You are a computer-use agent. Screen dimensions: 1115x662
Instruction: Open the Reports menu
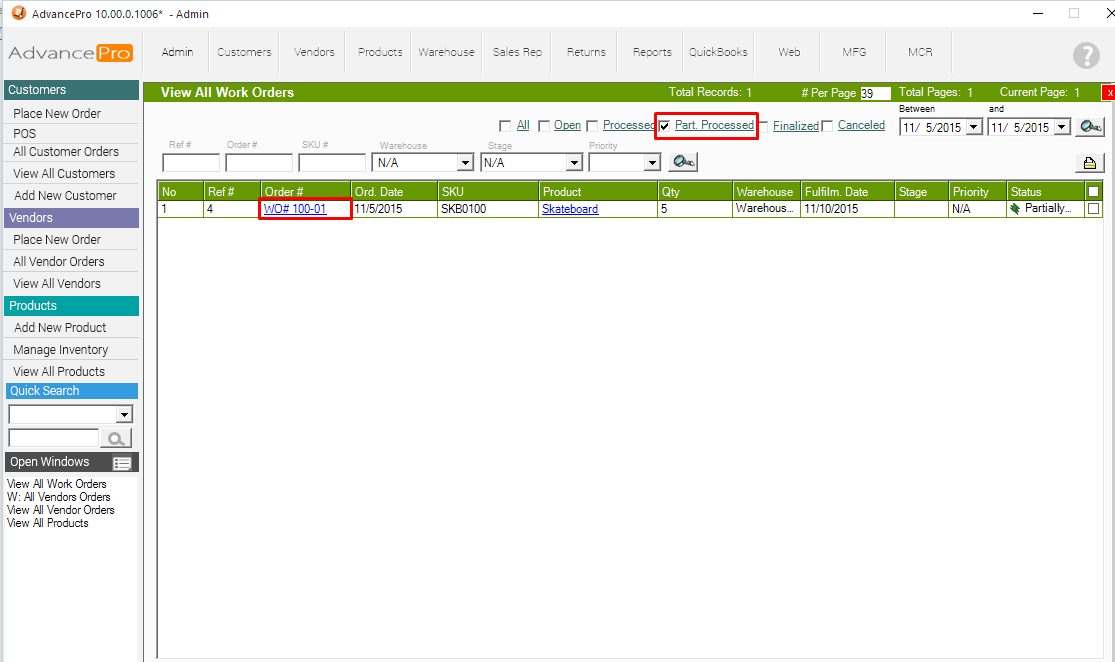652,52
